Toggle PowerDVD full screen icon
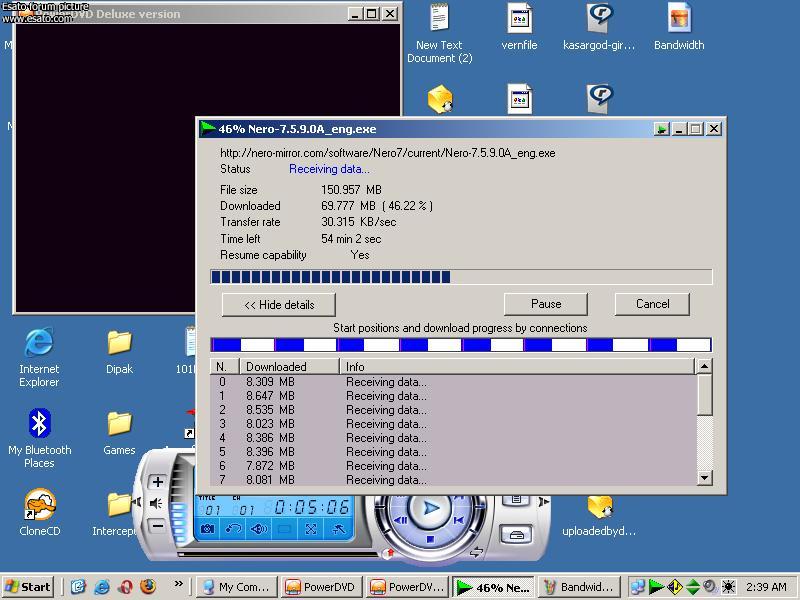The height and width of the screenshot is (600, 800). click(x=311, y=529)
